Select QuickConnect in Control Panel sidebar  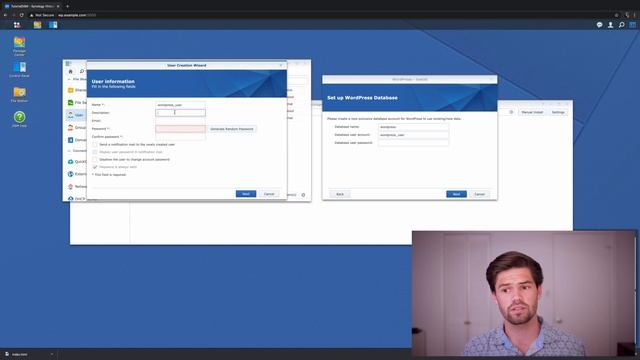(76, 162)
